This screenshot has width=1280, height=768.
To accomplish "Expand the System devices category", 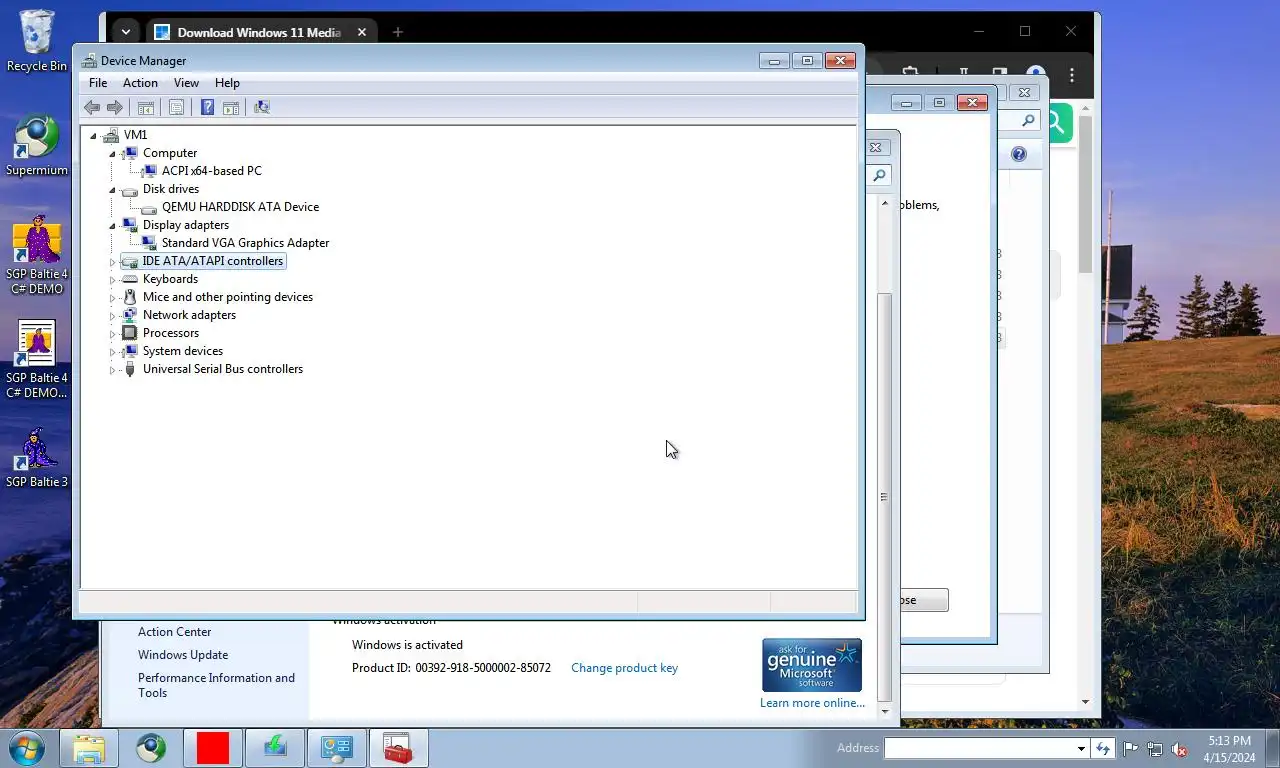I will (x=112, y=351).
